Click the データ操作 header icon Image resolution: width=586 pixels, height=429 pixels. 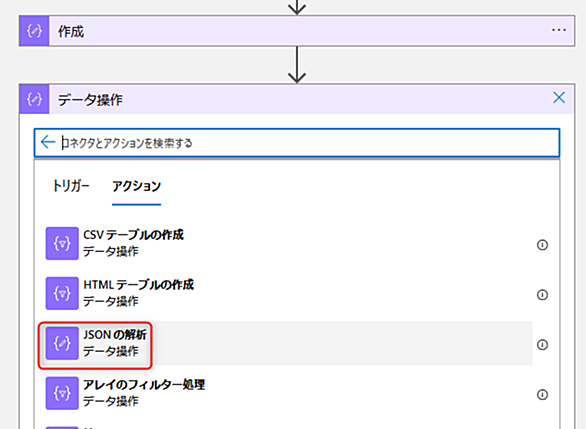[x=34, y=99]
